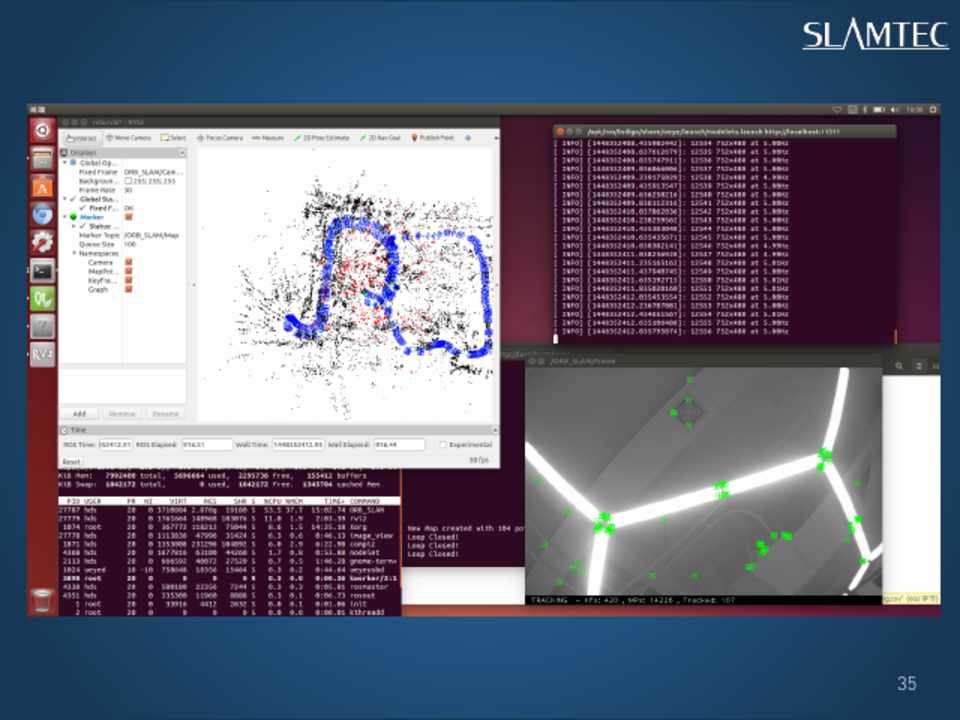Click the Publish Point tool
Viewport: 960px width, 720px height.
(435, 137)
